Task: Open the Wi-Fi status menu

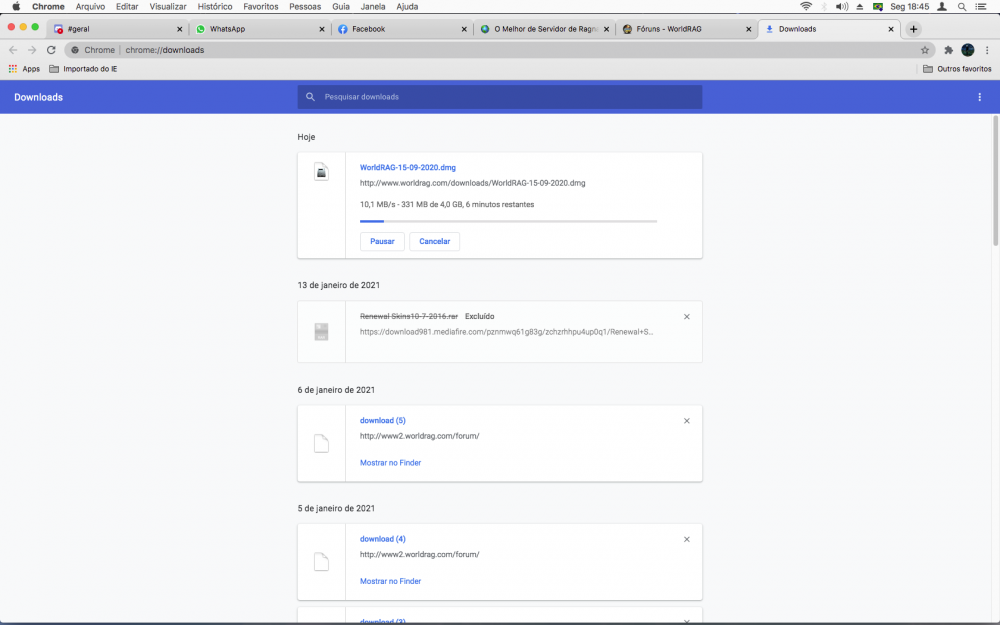Action: point(806,6)
